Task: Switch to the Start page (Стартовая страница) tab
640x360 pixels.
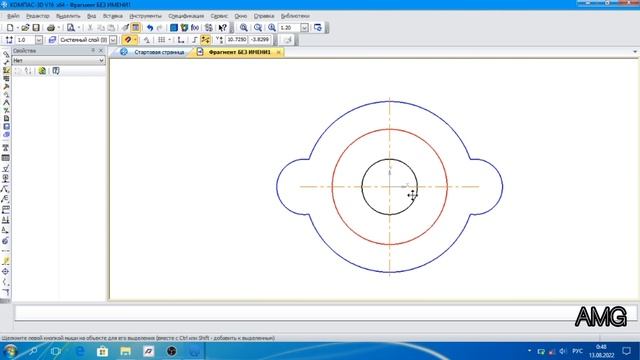Action: 153,52
